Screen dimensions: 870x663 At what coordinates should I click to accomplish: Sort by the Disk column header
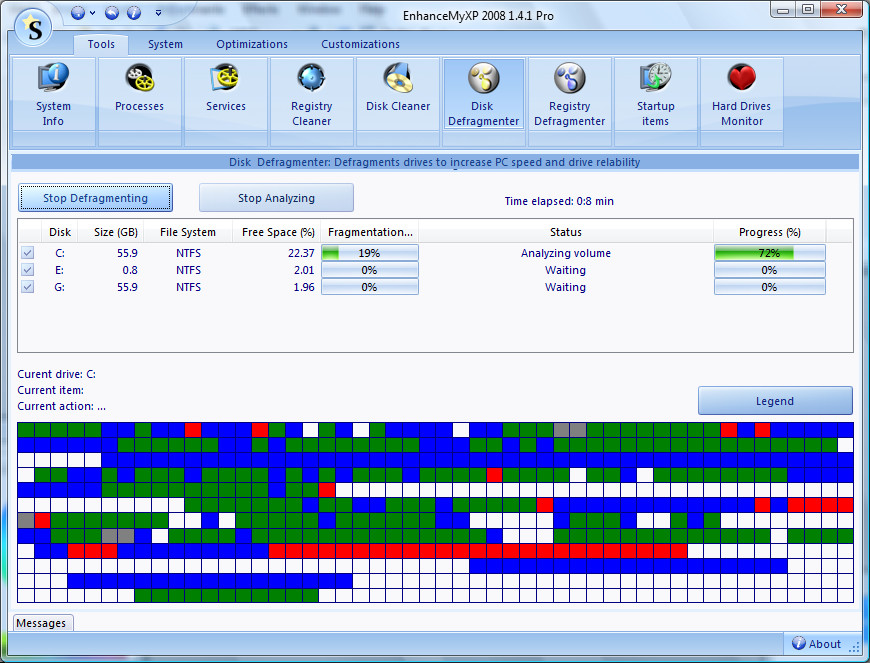pos(60,232)
